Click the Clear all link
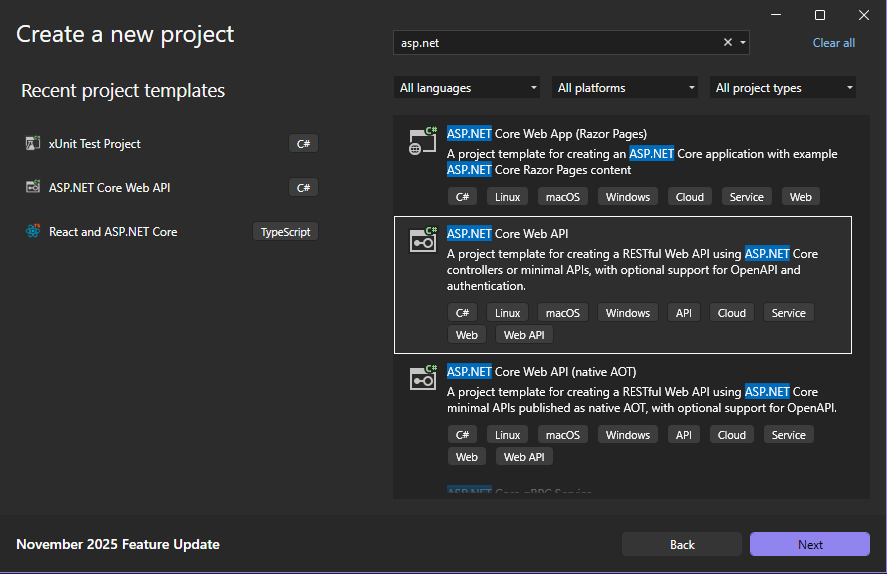 pos(833,43)
